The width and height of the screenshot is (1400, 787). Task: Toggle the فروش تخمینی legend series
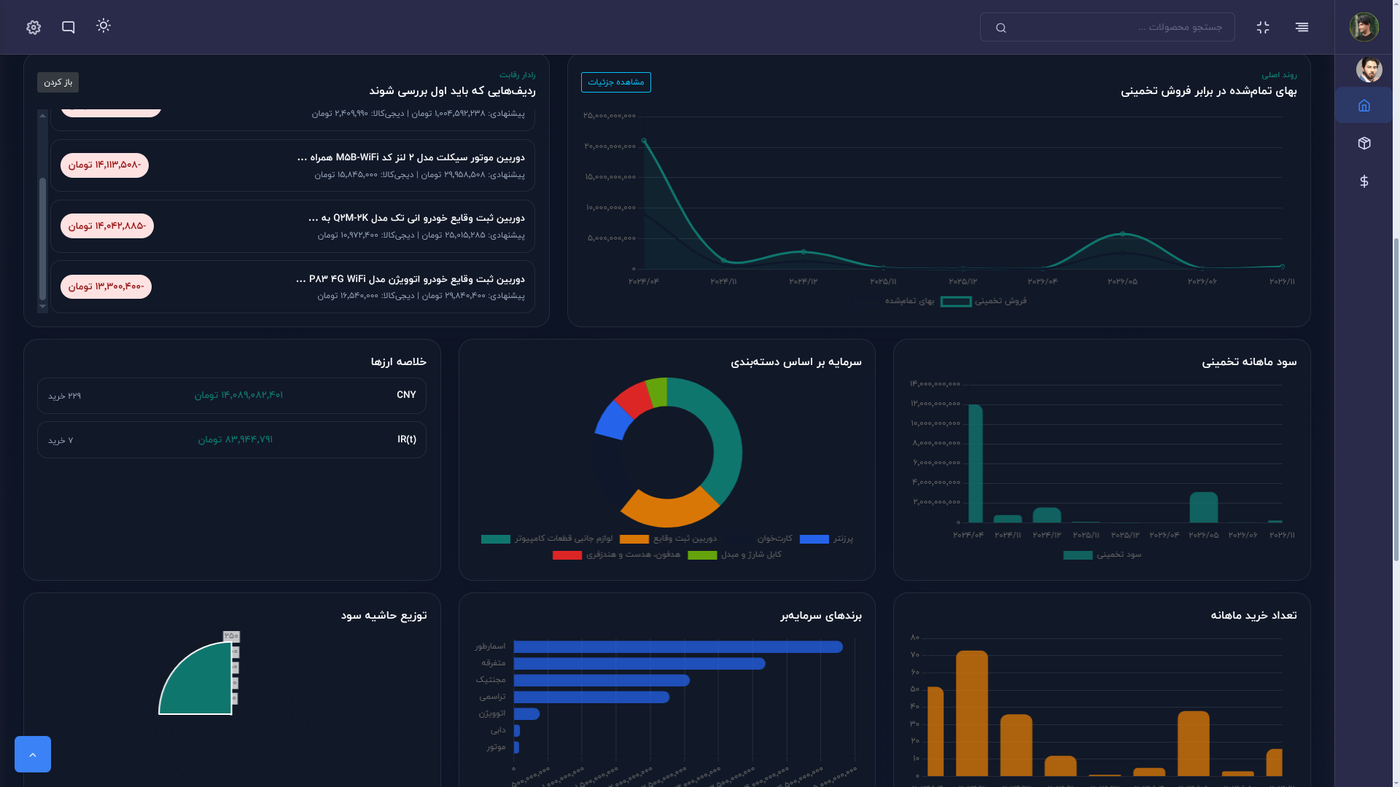pos(984,301)
